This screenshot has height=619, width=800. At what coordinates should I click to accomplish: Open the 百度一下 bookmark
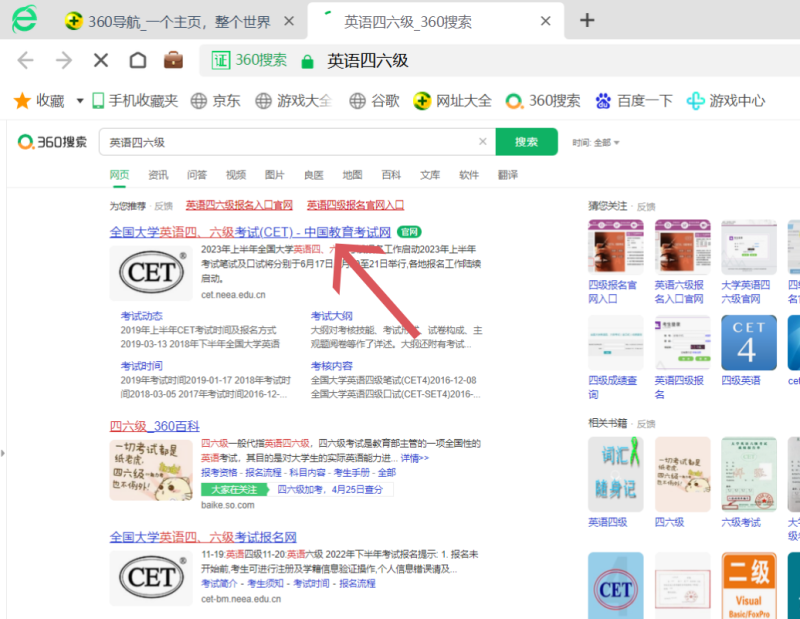point(634,101)
